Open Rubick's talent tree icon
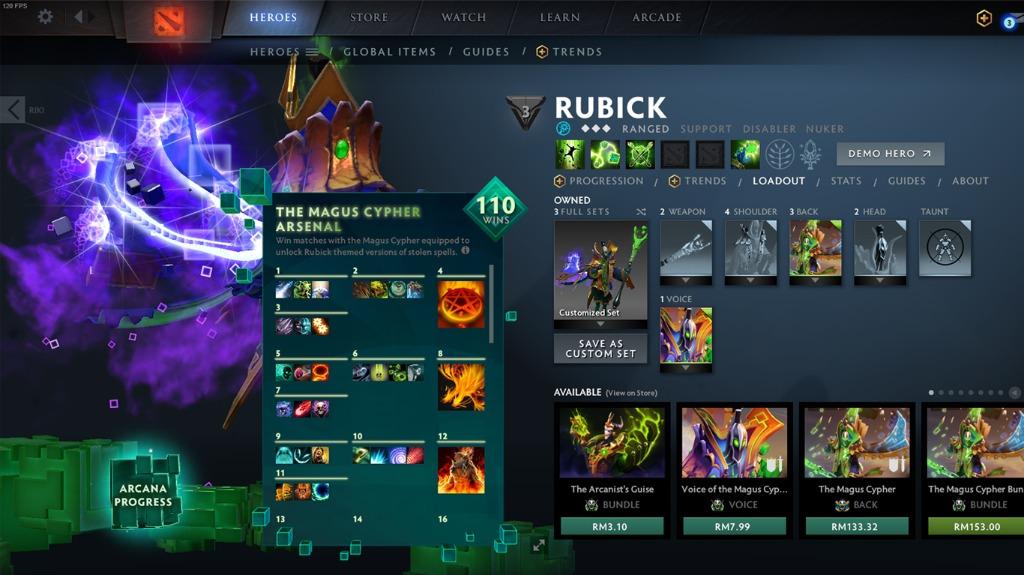The image size is (1024, 575). 780,155
